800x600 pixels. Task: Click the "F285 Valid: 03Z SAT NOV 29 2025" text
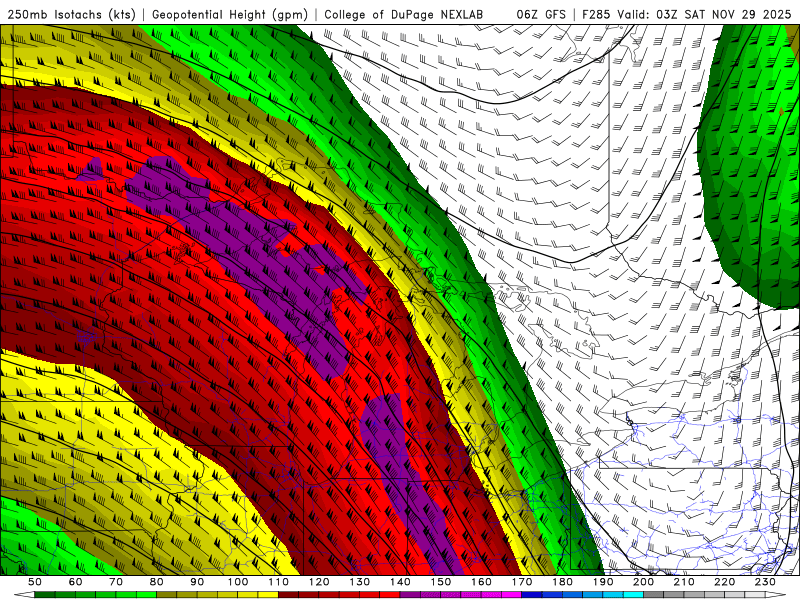687,15
